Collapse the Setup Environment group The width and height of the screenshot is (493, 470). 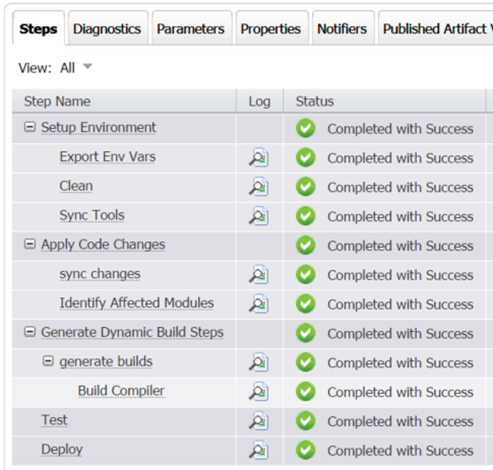pos(30,127)
